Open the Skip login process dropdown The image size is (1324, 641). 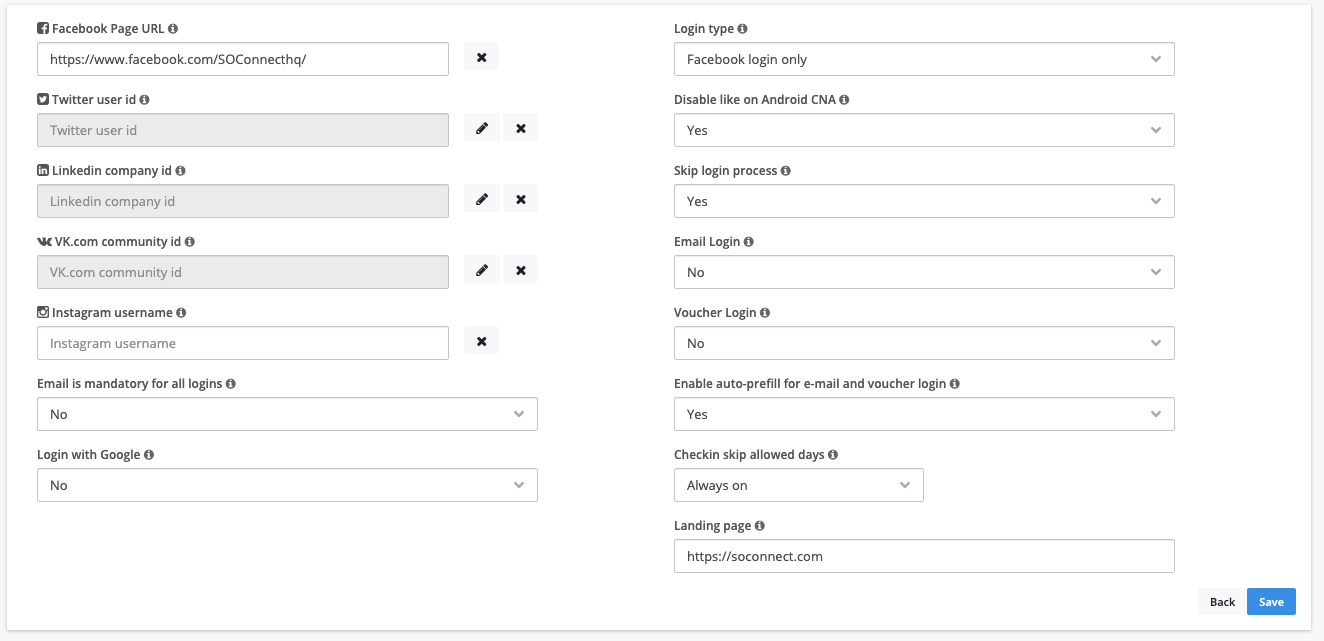tap(924, 201)
